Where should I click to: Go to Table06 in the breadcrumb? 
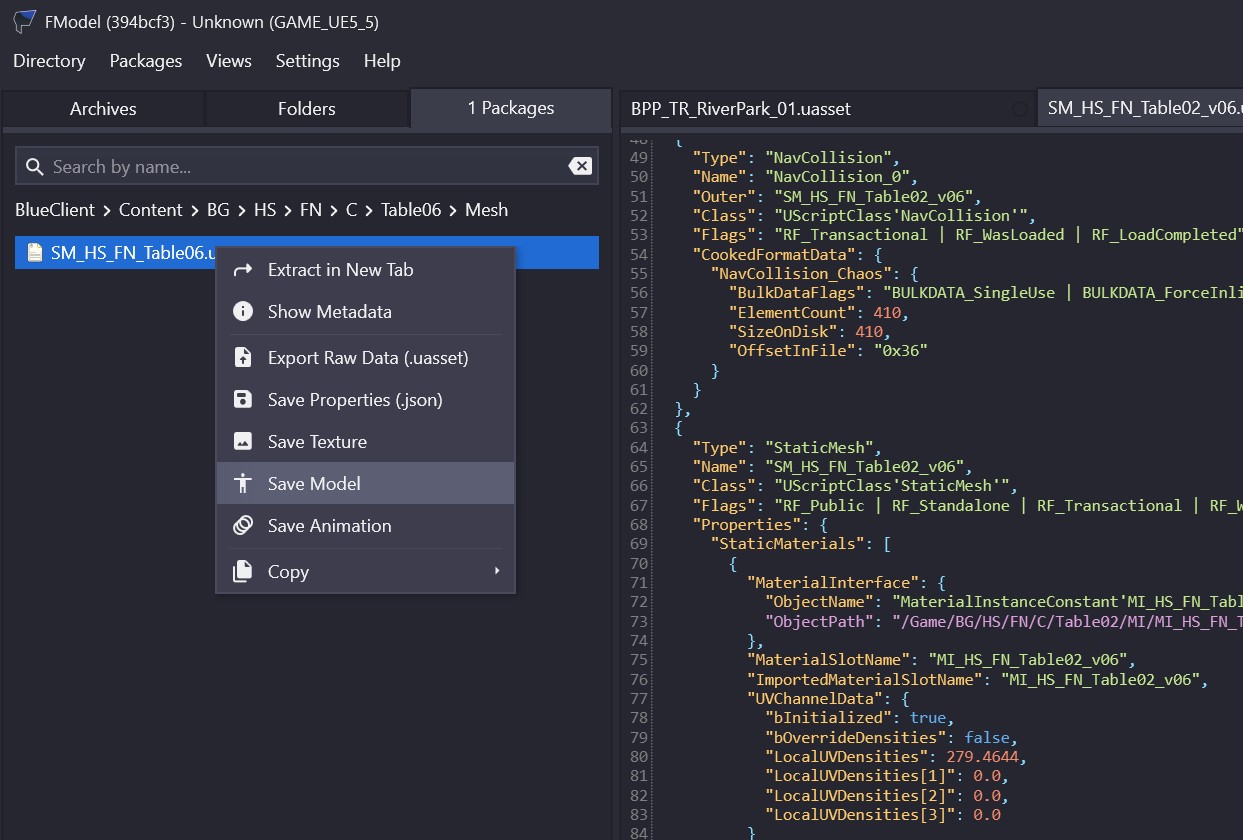click(x=411, y=210)
